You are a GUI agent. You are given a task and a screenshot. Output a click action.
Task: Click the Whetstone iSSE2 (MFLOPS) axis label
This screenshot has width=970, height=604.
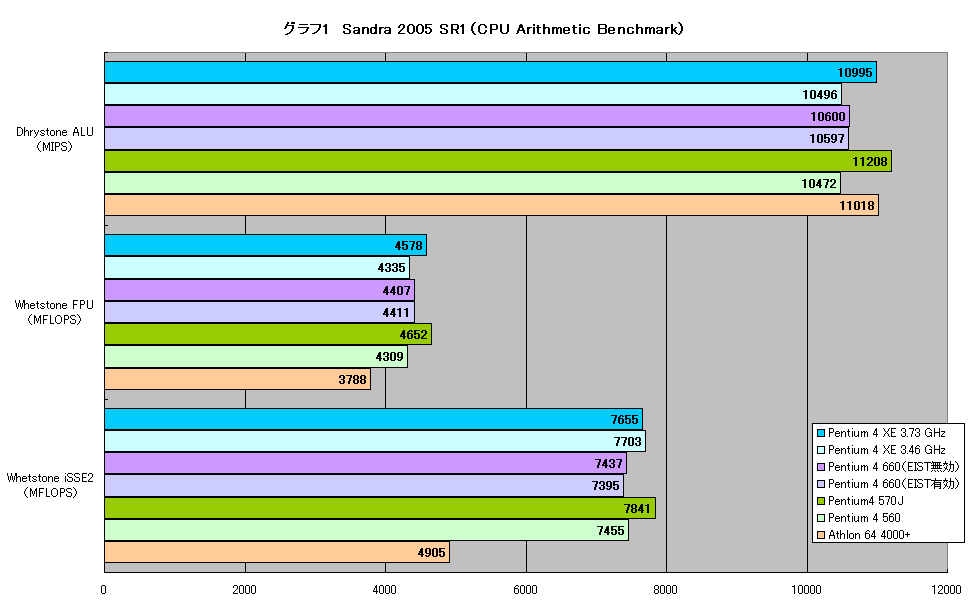[x=50, y=485]
